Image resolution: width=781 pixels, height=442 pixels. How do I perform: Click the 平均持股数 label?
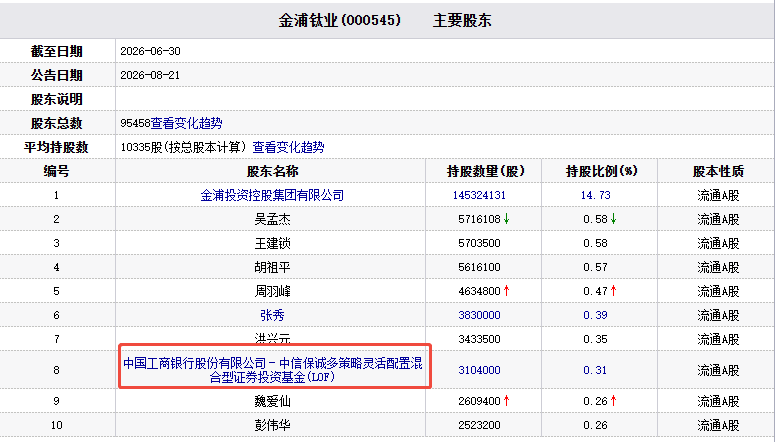click(x=56, y=147)
